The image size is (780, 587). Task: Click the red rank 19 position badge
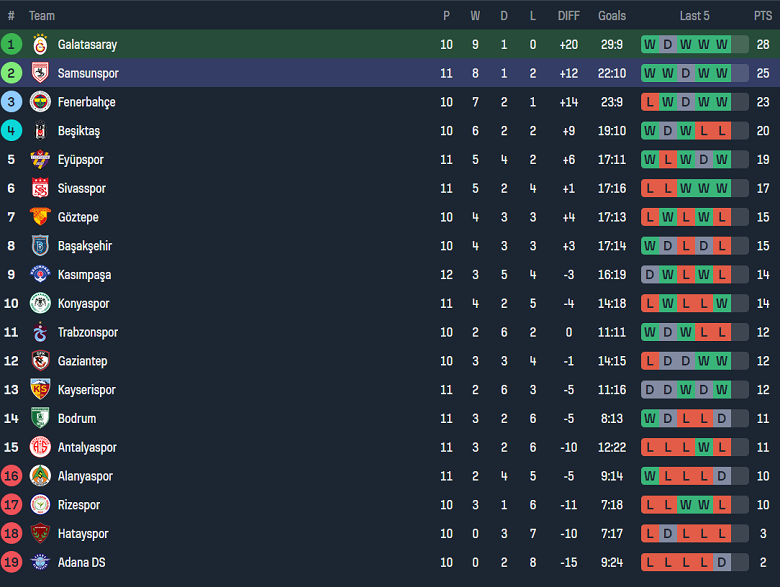pos(11,562)
